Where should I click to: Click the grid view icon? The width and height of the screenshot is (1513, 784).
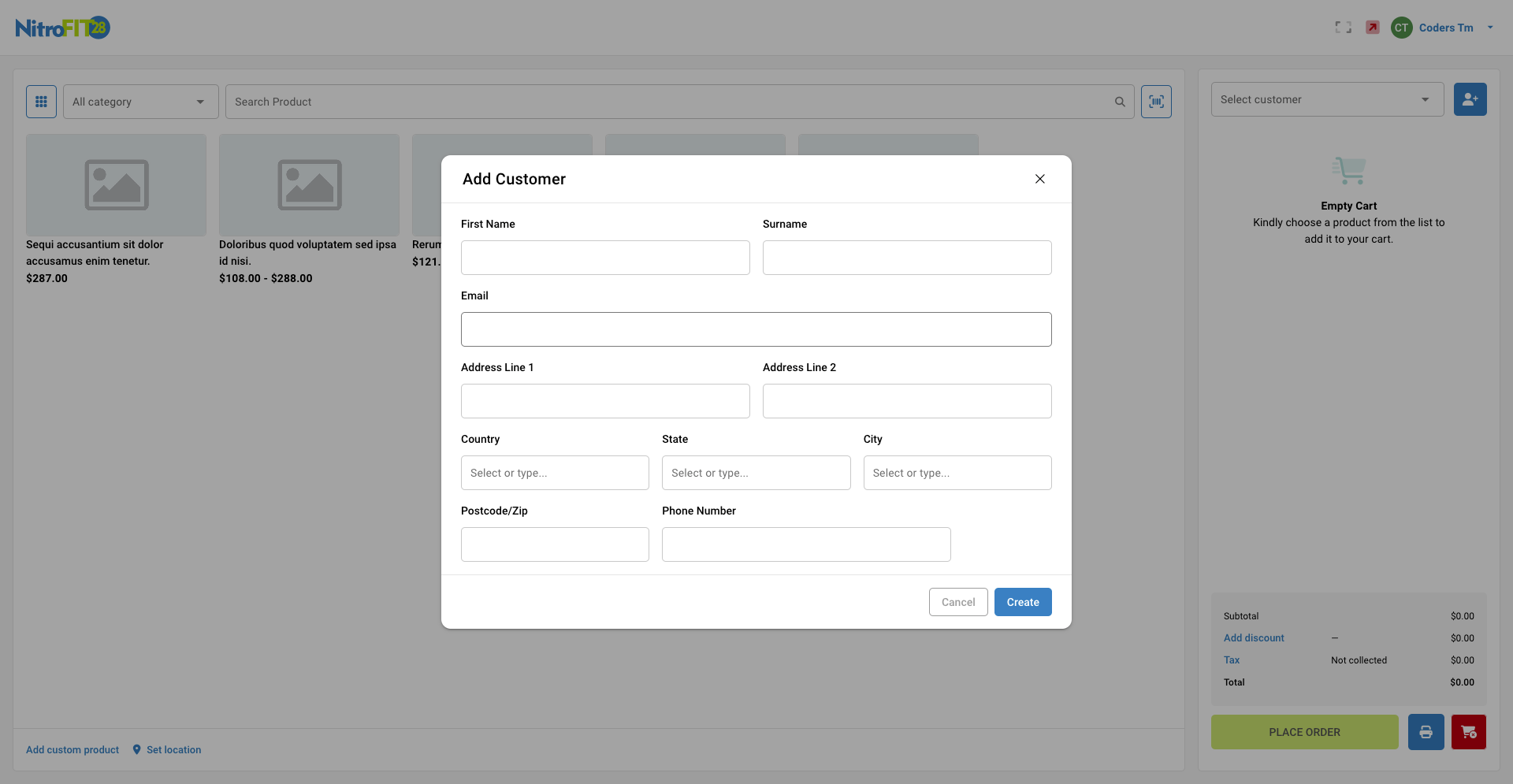pyautogui.click(x=41, y=102)
